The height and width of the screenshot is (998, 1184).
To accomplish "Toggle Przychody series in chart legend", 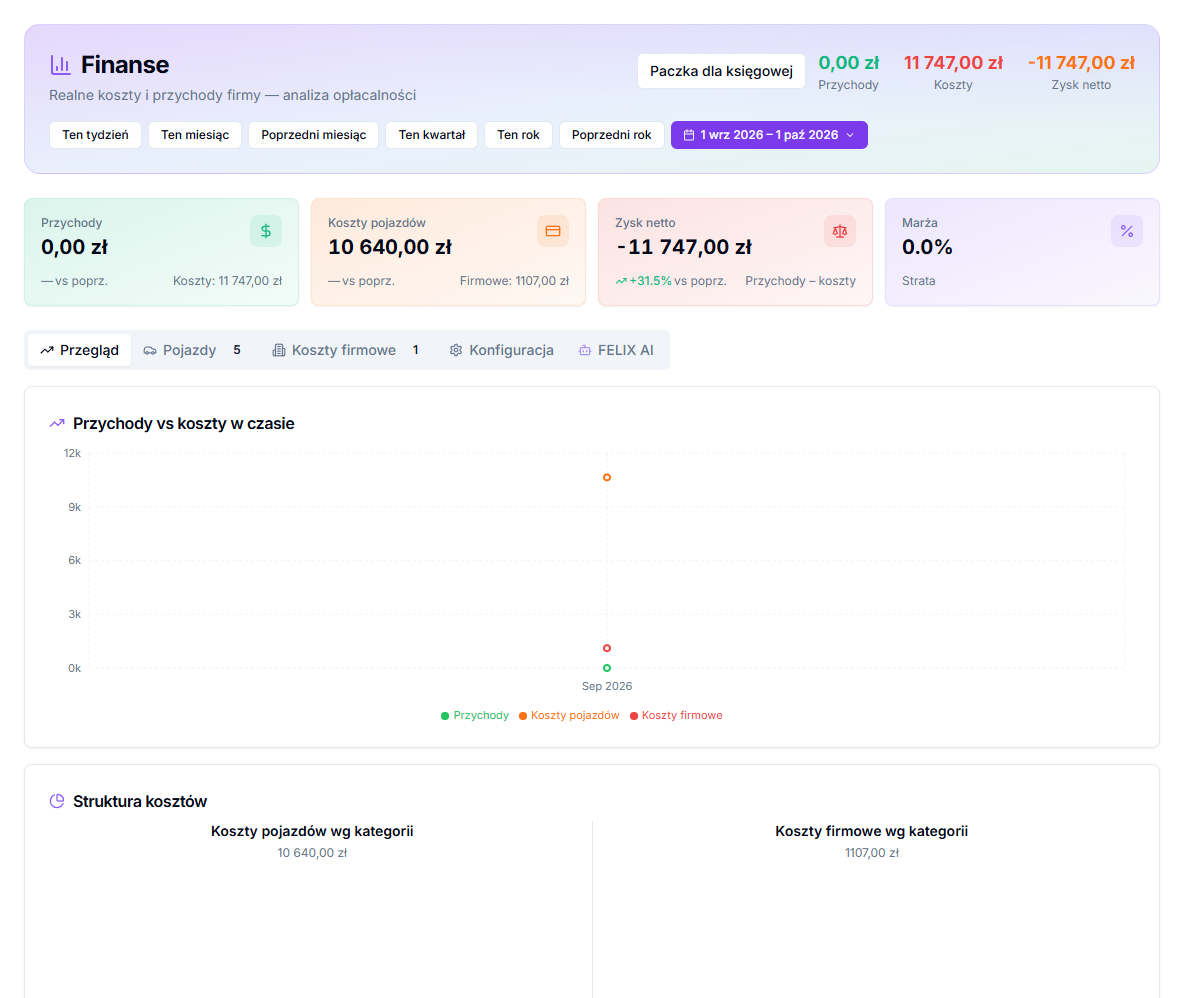I will pos(475,716).
